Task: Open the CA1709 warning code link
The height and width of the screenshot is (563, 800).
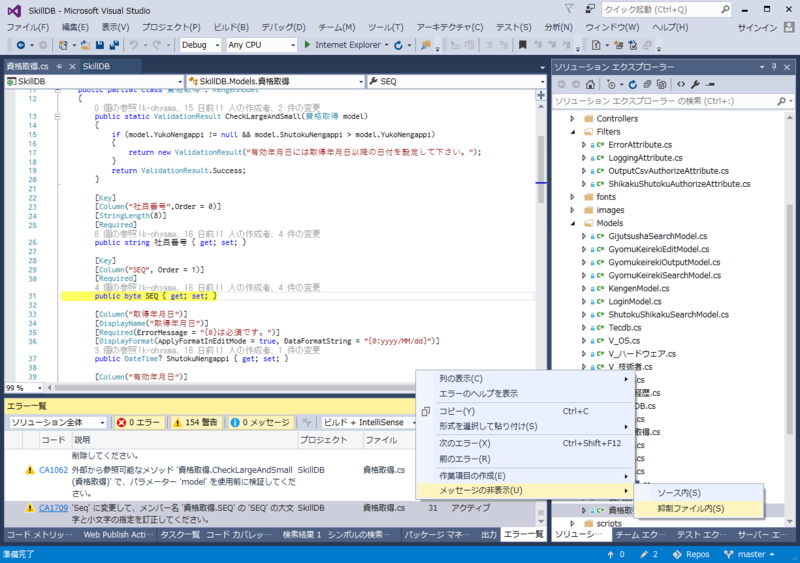Action: 53,508
